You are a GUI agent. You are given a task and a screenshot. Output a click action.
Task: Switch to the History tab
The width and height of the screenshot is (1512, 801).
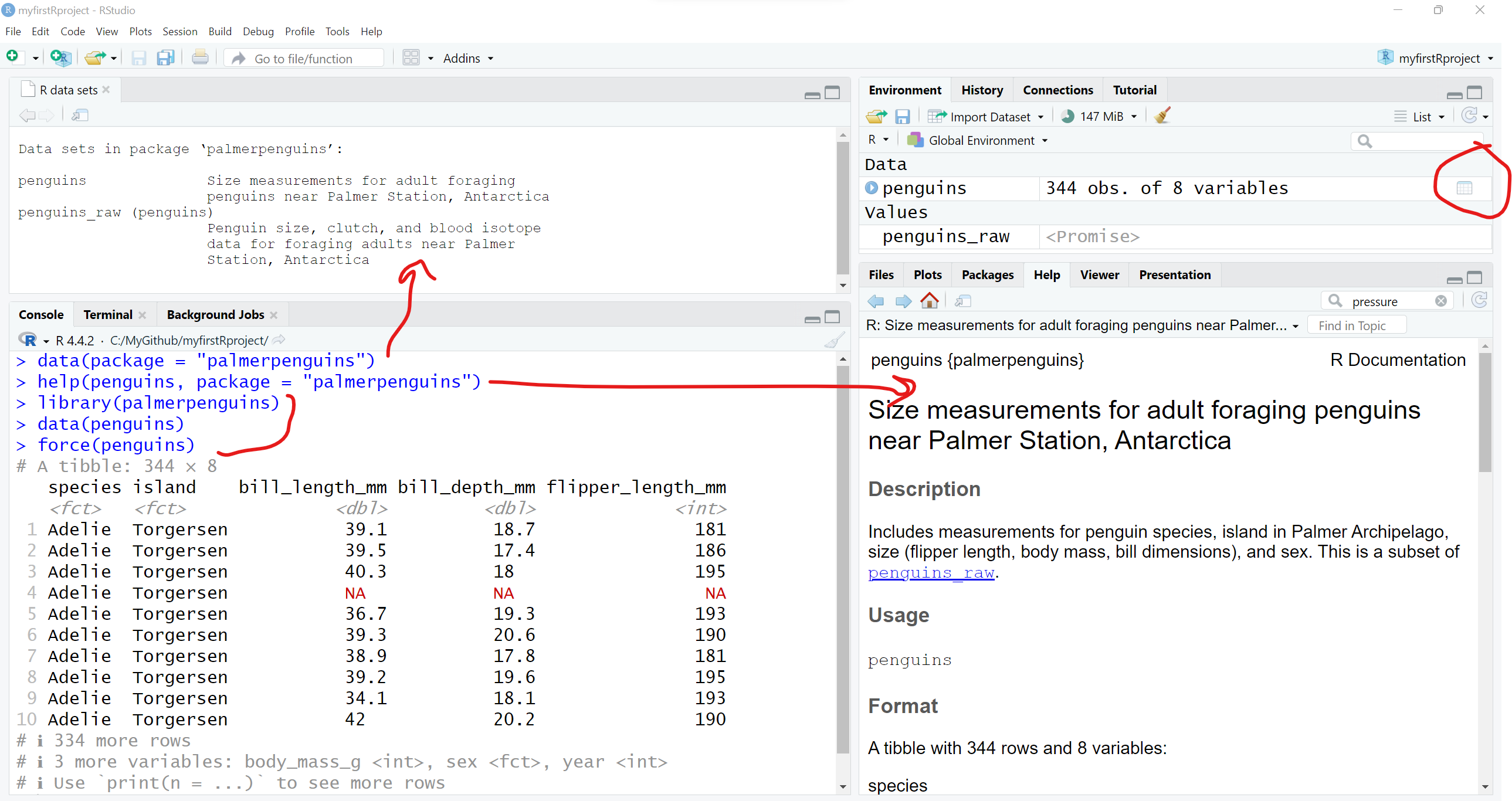pos(982,90)
